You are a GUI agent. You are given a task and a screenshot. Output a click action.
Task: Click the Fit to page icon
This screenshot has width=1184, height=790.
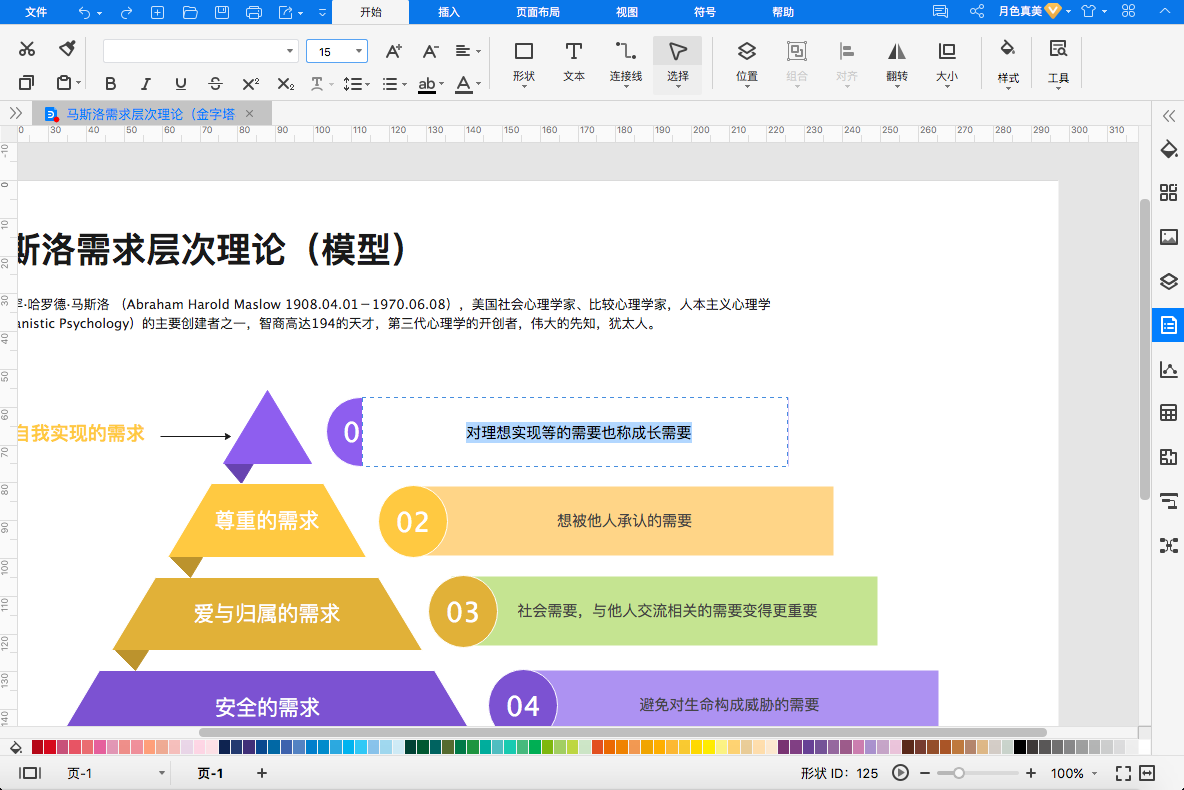(x=1123, y=773)
